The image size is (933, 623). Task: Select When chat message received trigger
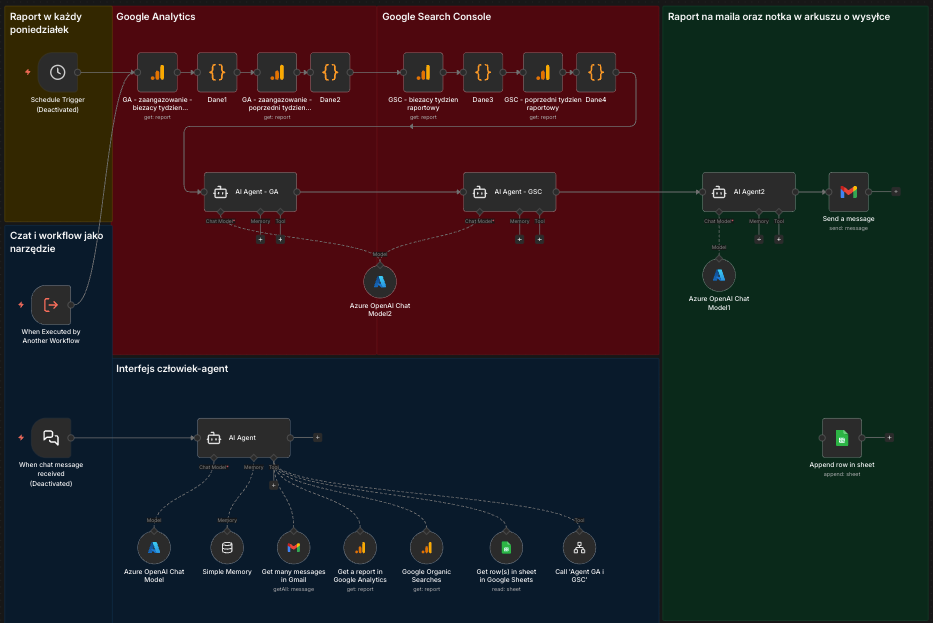coord(51,438)
